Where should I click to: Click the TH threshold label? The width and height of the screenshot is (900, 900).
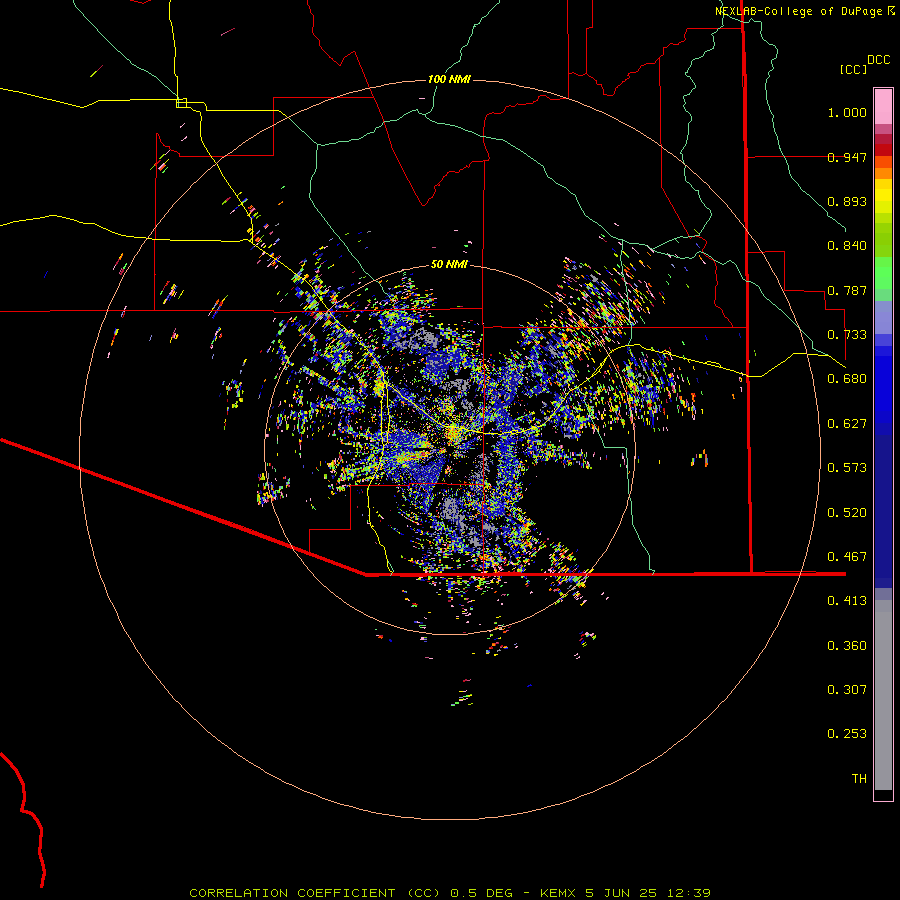(859, 779)
